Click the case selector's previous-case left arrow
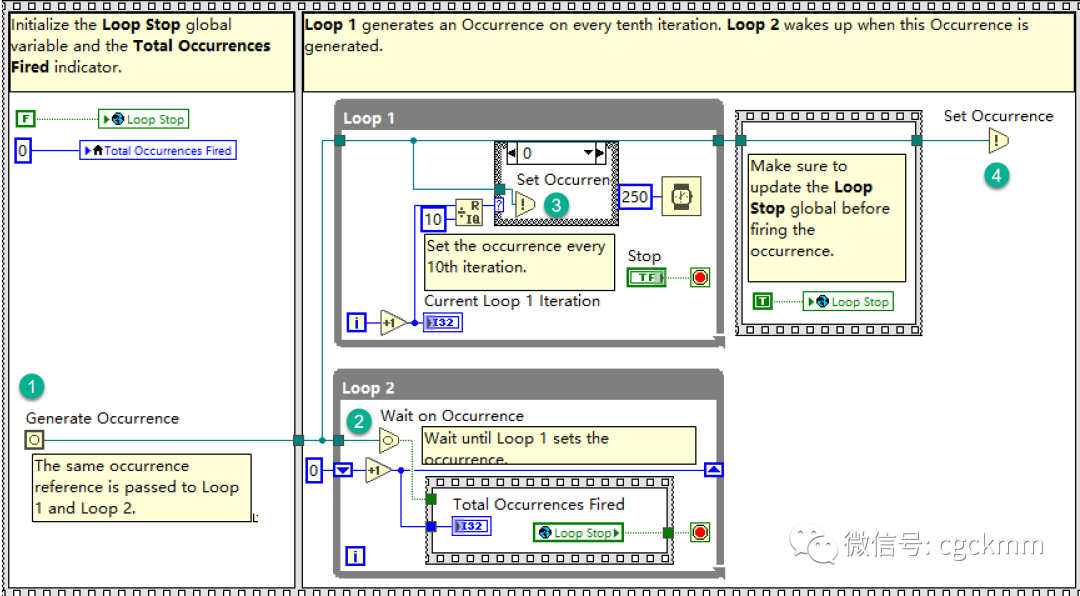 511,153
